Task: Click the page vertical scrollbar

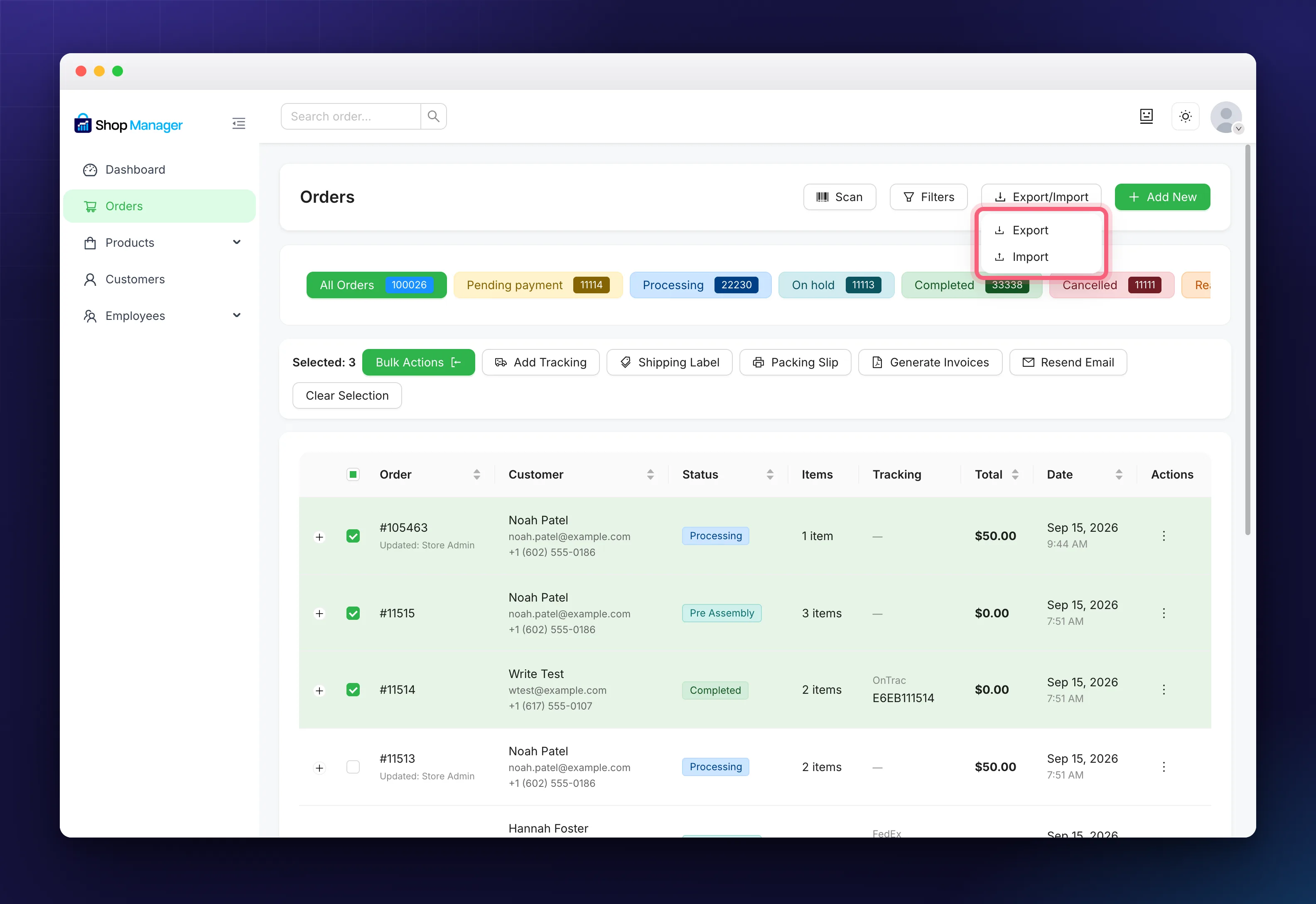Action: pos(1247,340)
